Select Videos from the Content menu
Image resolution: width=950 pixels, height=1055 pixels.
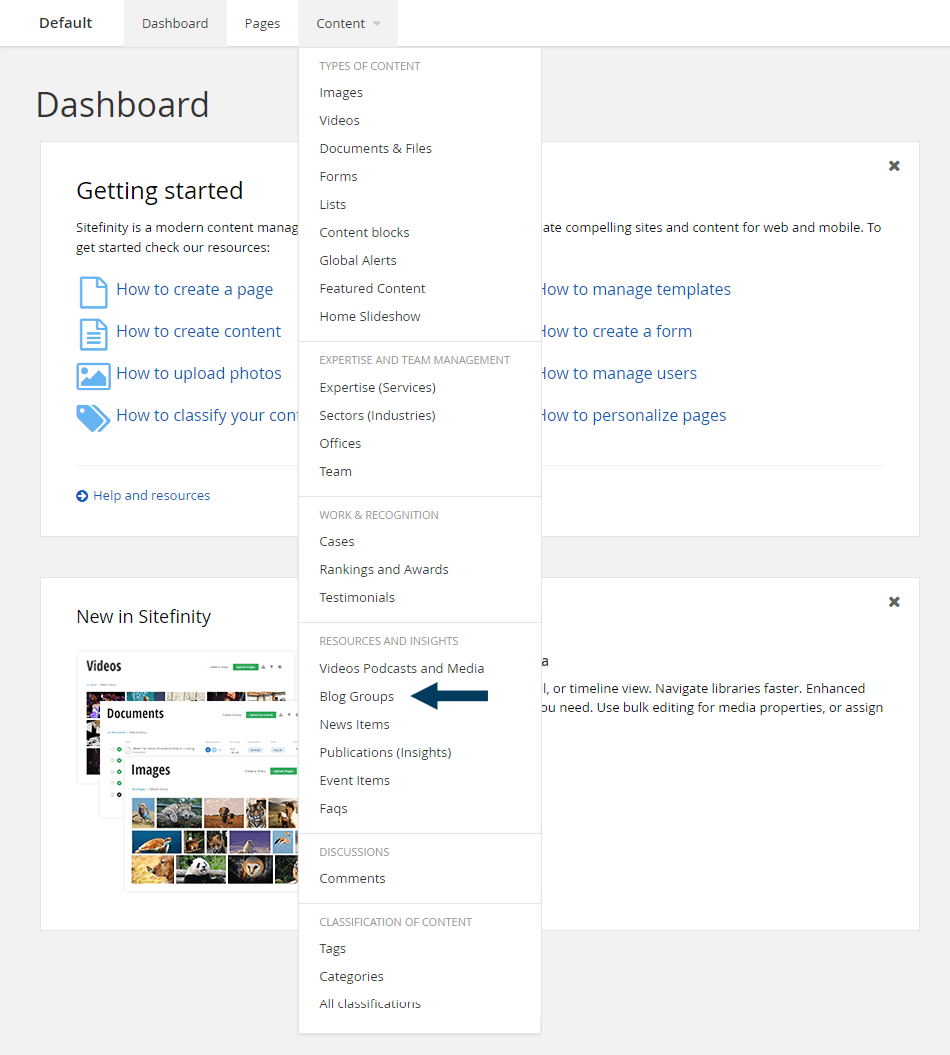339,120
